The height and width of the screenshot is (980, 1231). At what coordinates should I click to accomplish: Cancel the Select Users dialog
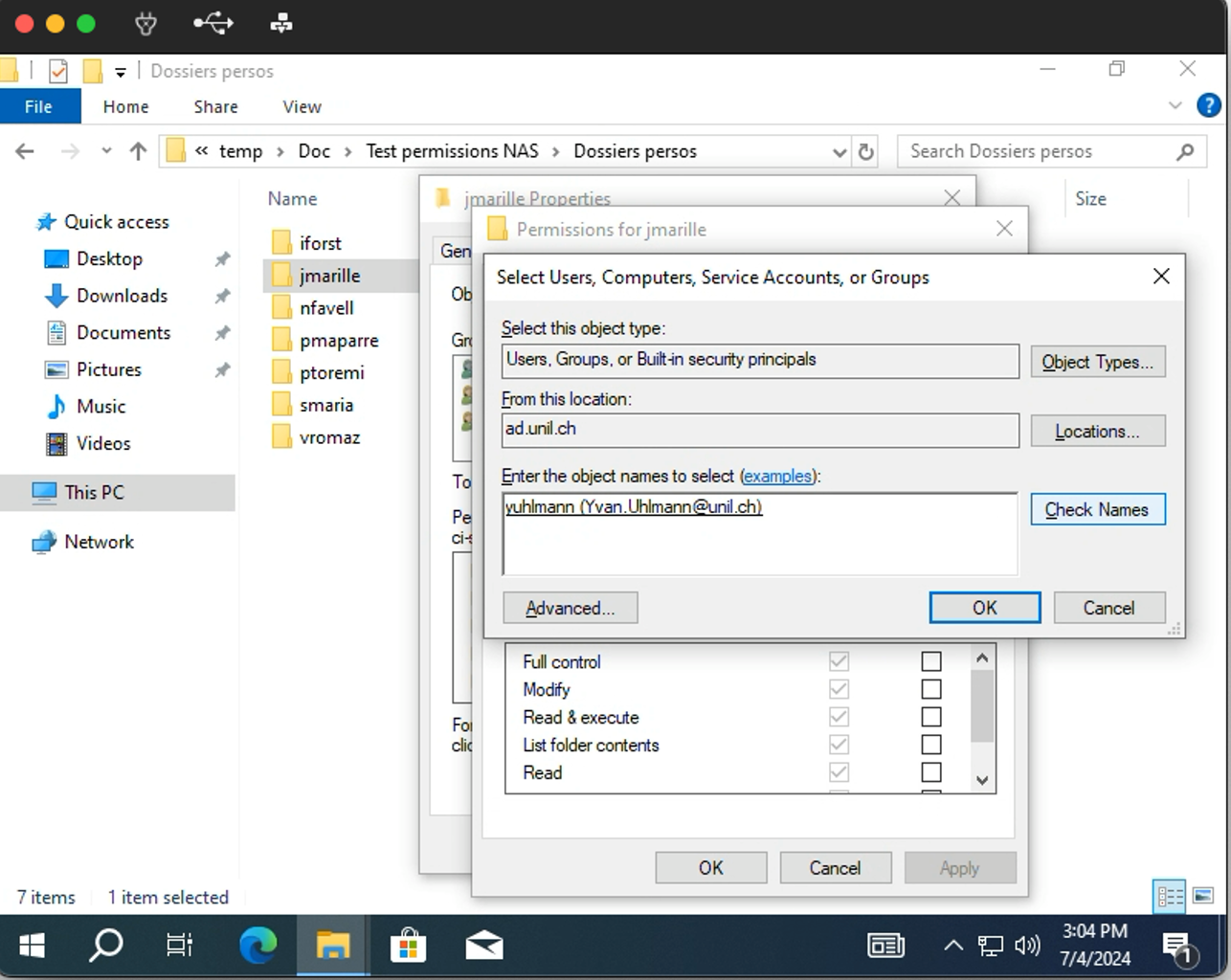[1108, 608]
